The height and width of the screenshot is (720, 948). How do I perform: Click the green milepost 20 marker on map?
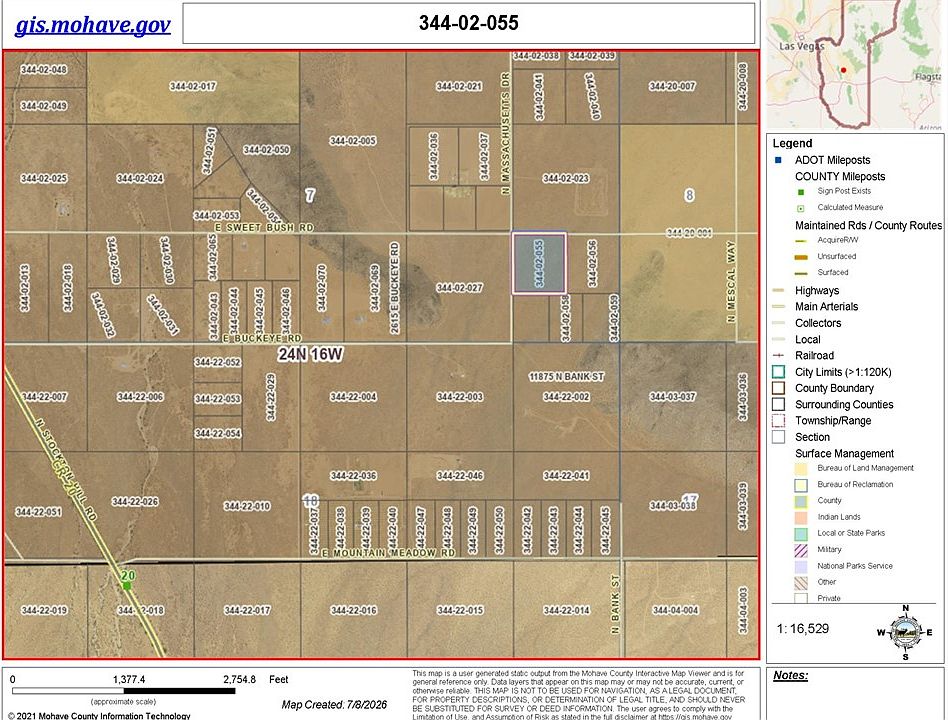(x=126, y=585)
